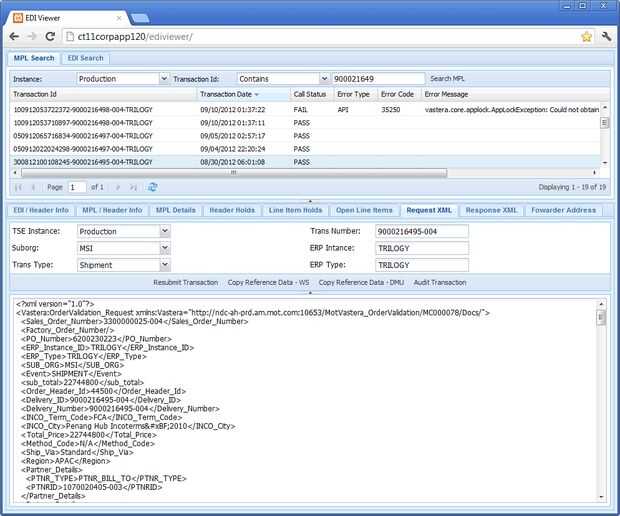Collapse the details form splitter arrow
This screenshot has height=516, width=620.
(x=310, y=293)
